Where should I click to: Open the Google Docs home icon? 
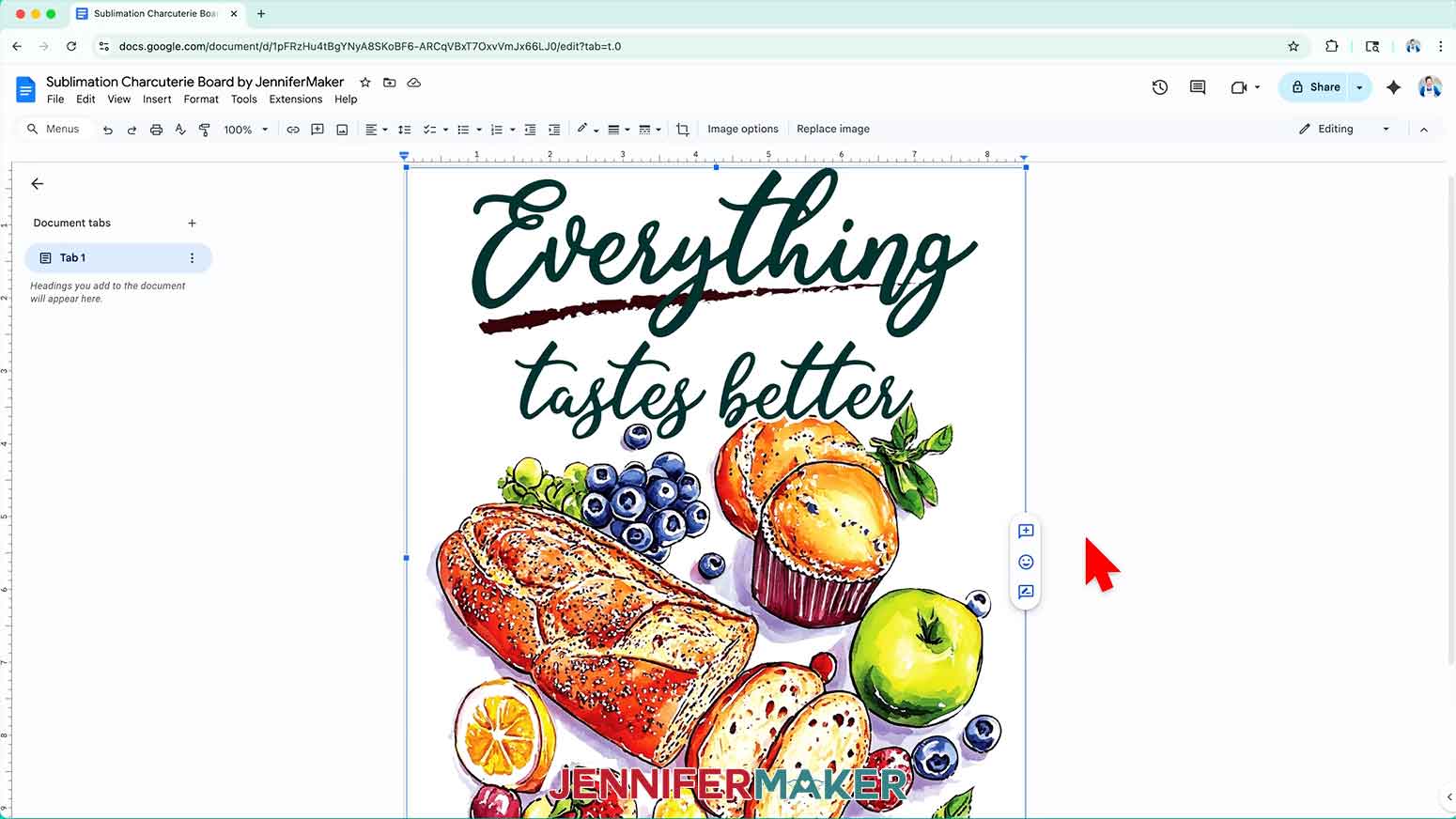(x=25, y=90)
